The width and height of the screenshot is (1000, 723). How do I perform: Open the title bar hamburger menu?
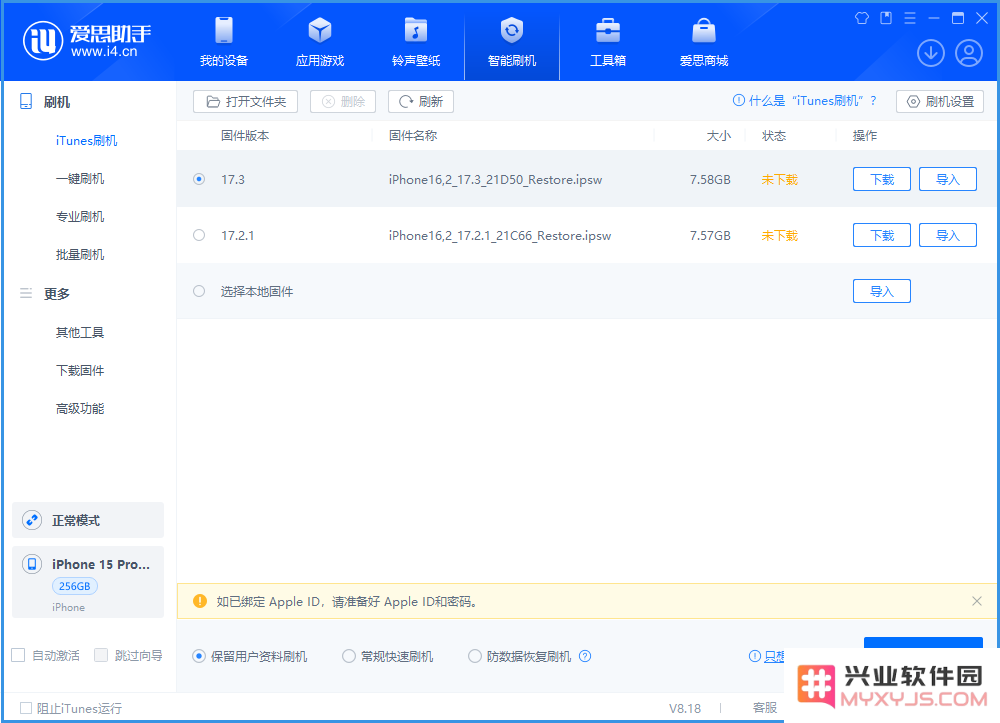[910, 18]
